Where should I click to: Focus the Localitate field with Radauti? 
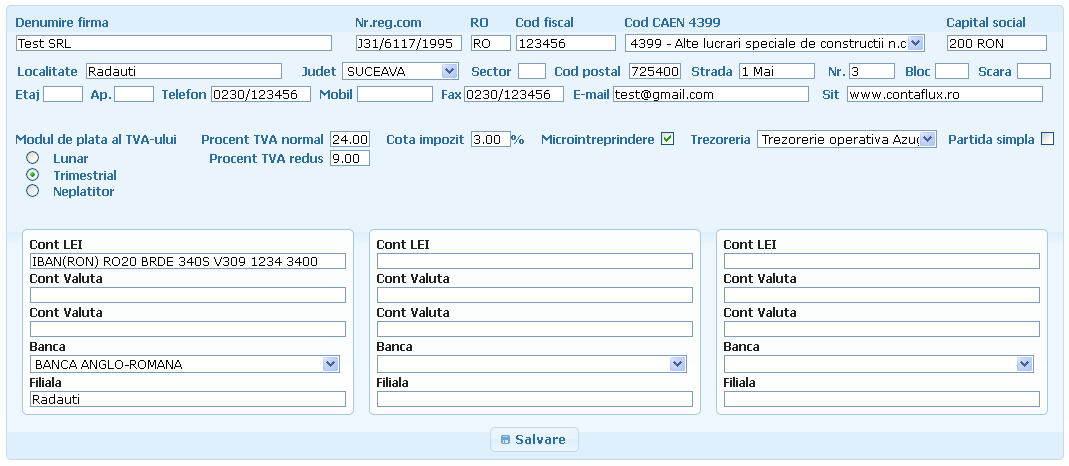(x=184, y=71)
